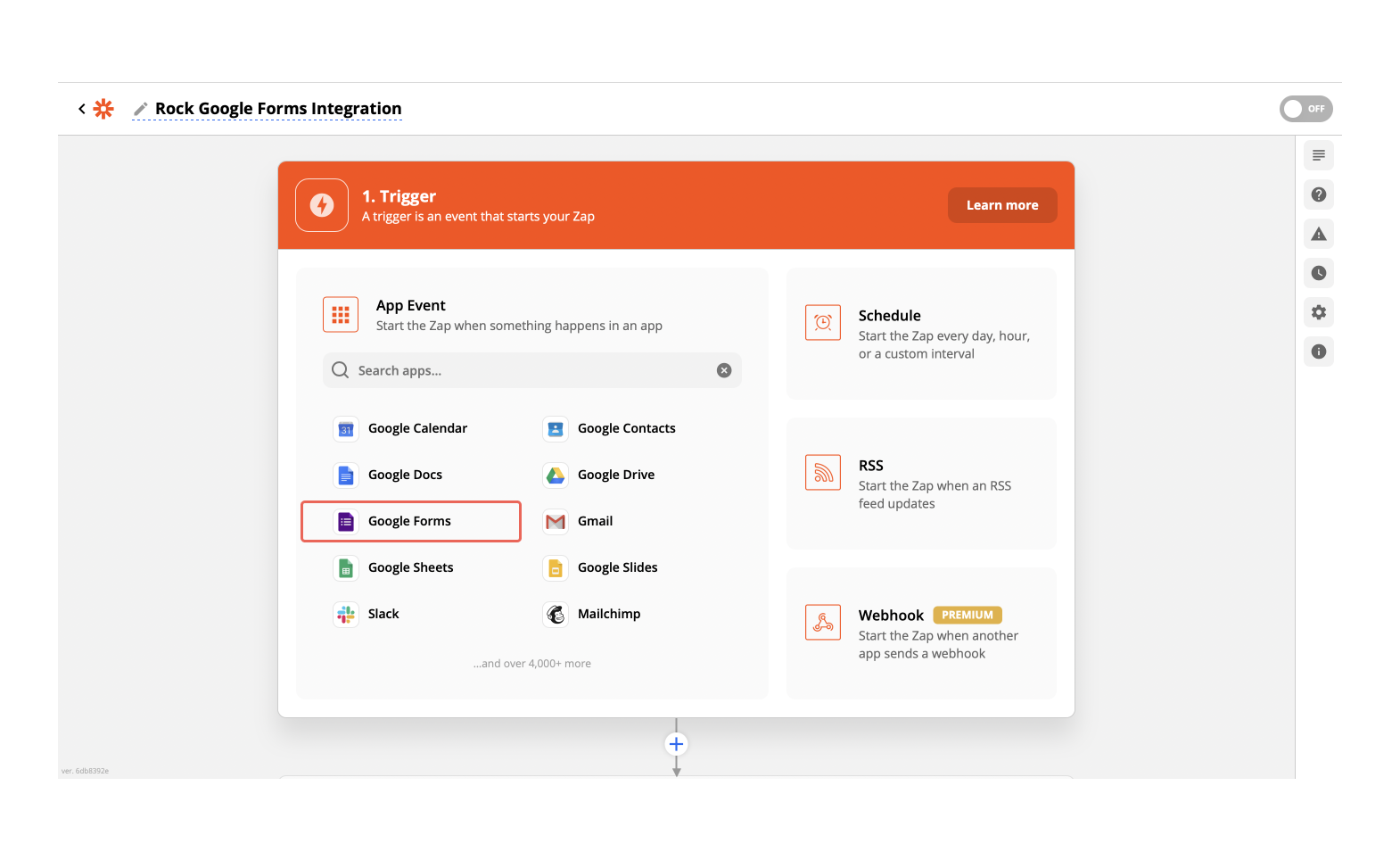Select the Webhook trigger title
Viewport: 1400px width, 852px height.
[x=891, y=616]
